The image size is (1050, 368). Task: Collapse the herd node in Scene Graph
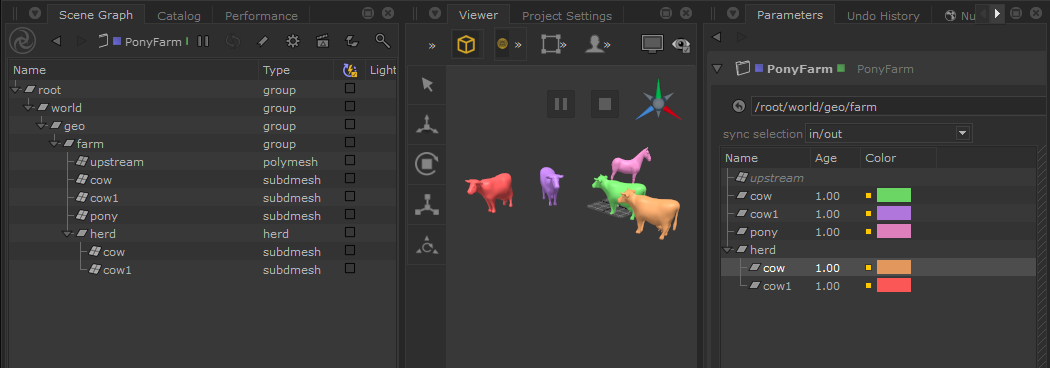pyautogui.click(x=68, y=234)
